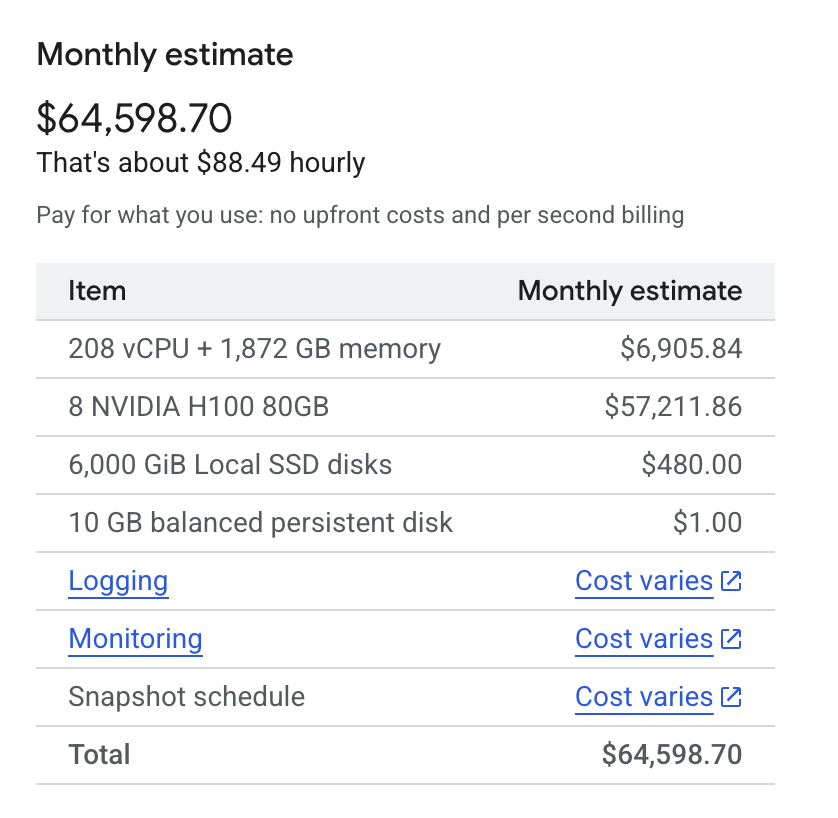This screenshot has height=818, width=838.
Task: Click the "Monthly estimate" column header
Action: (629, 291)
